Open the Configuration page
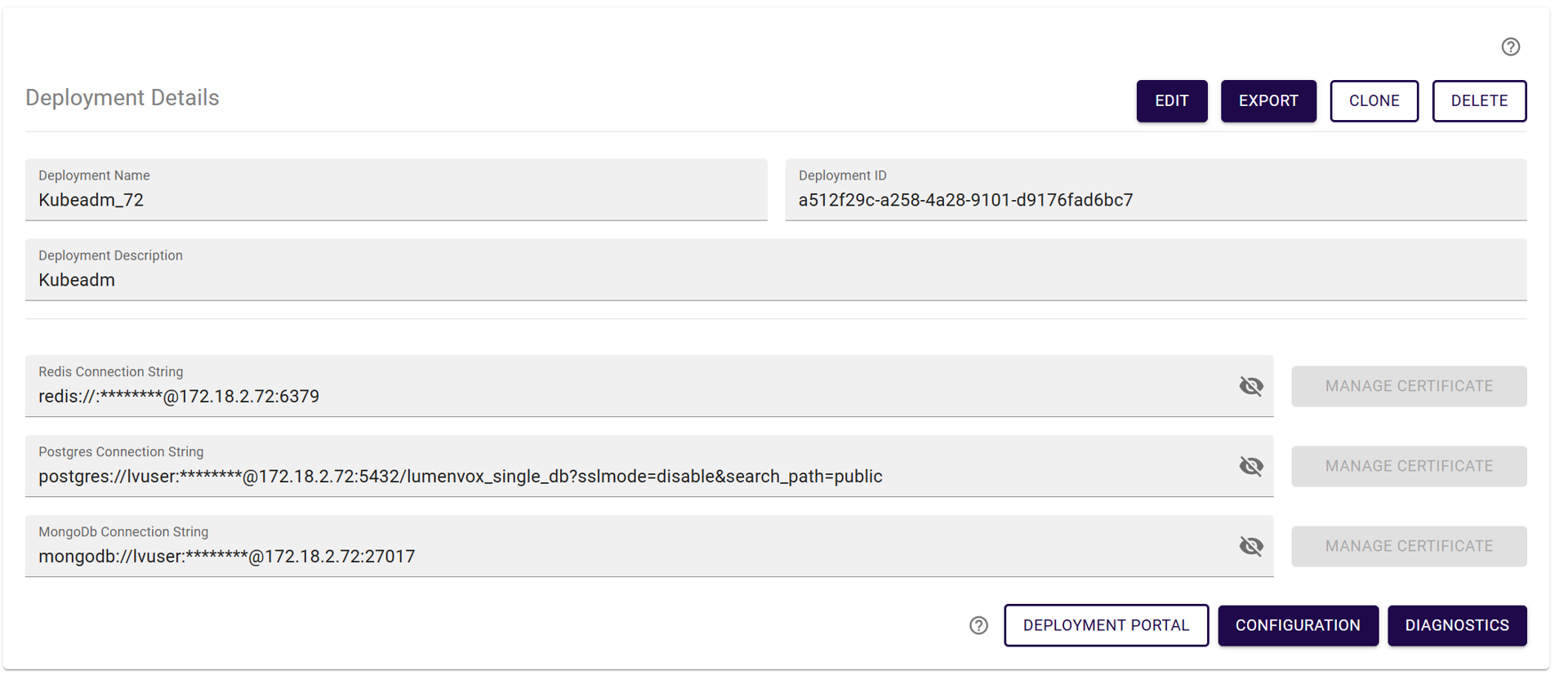 point(1297,625)
